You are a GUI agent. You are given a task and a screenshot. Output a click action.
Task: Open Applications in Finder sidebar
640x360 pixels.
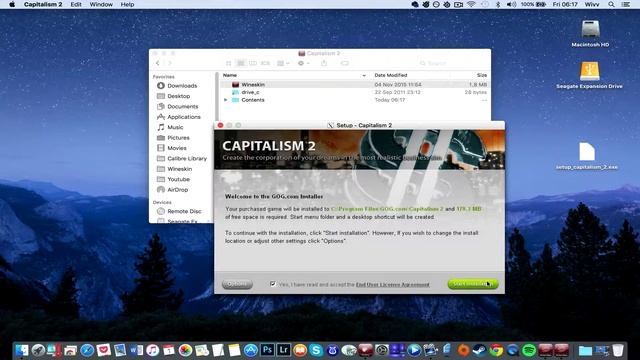click(184, 117)
